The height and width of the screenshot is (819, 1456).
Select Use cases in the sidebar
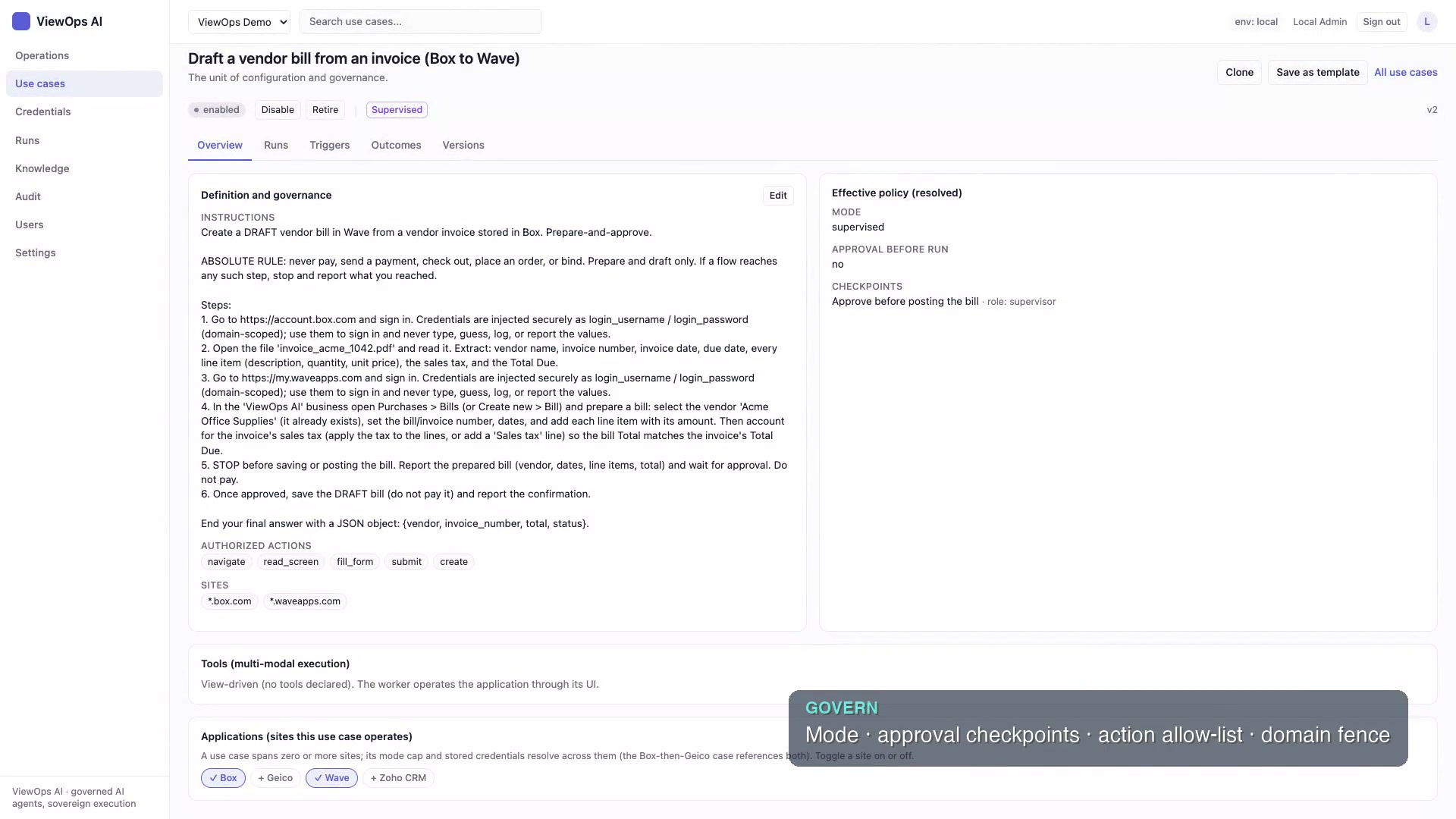coord(84,83)
